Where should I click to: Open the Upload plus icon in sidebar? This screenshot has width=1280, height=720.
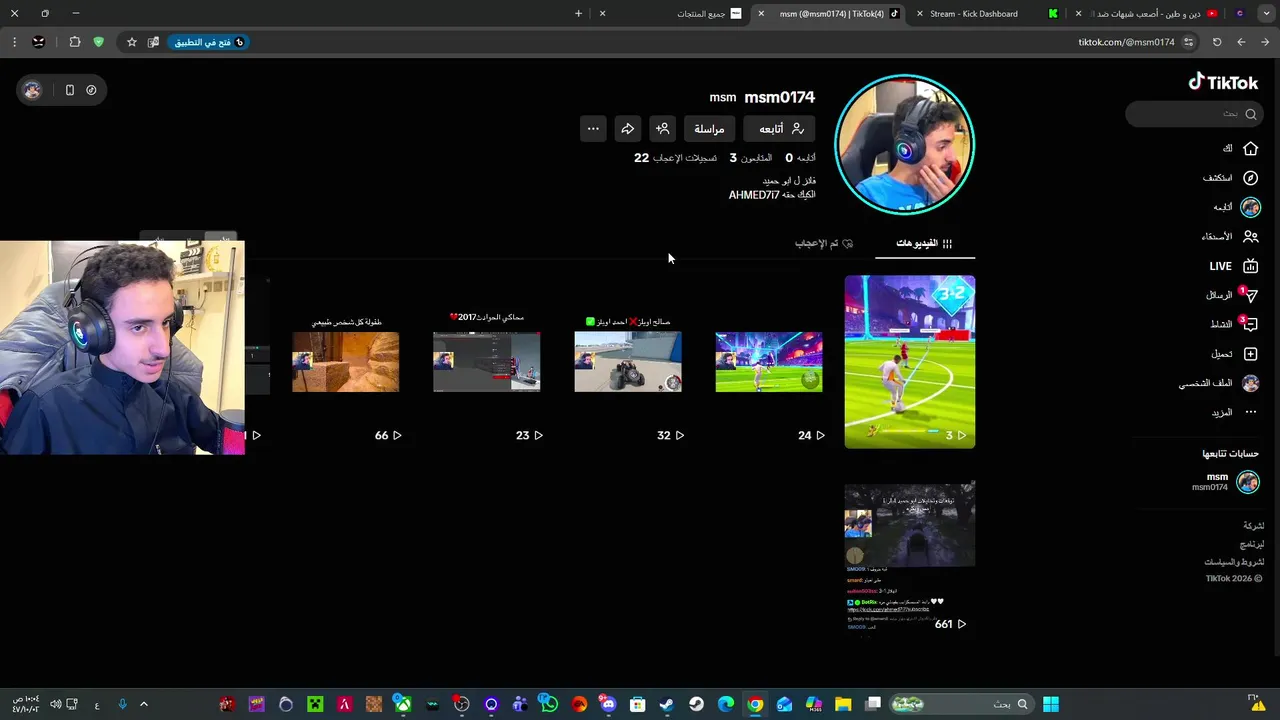point(1250,354)
